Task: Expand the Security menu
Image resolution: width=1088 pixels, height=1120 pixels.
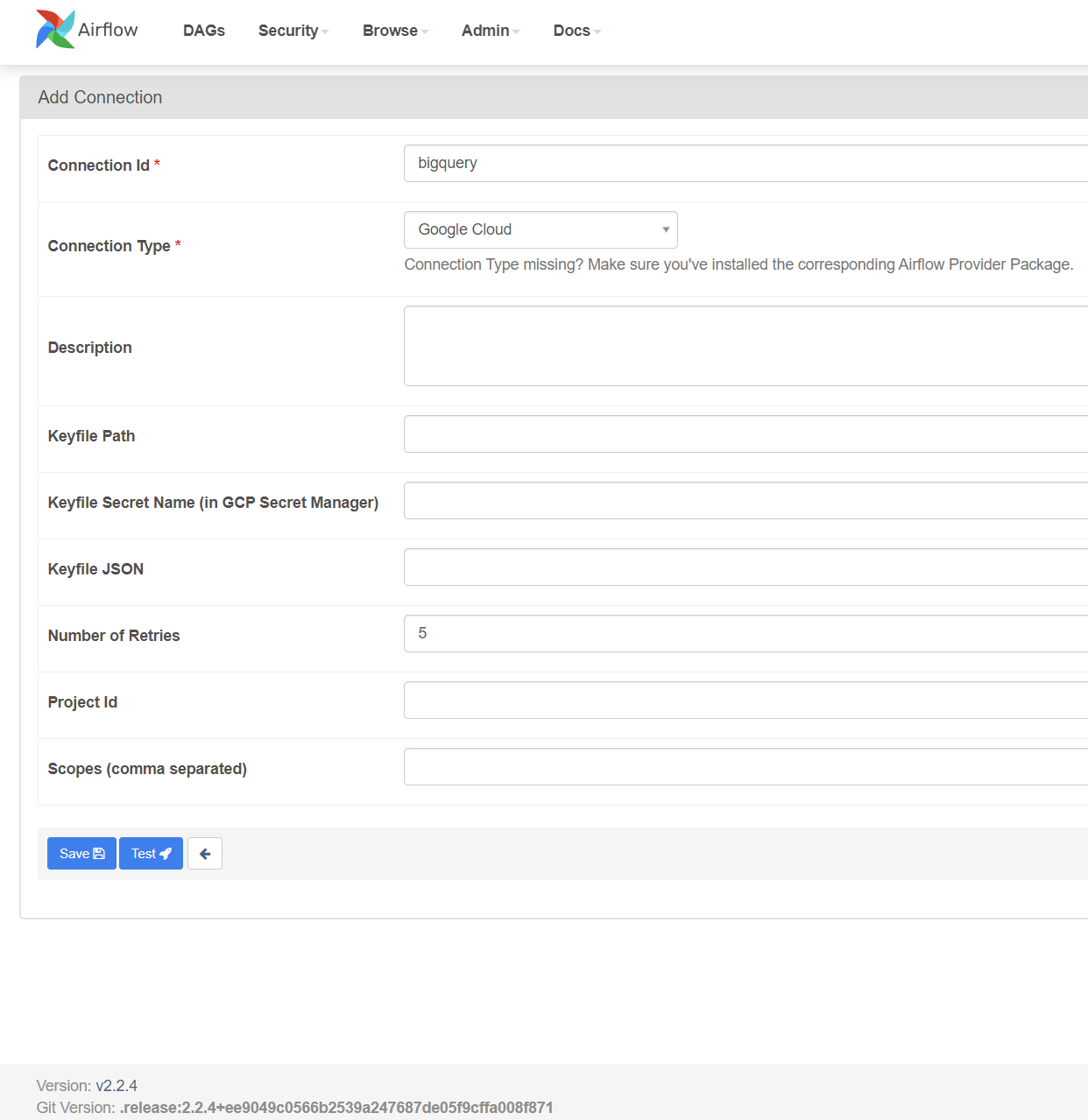Action: [292, 31]
